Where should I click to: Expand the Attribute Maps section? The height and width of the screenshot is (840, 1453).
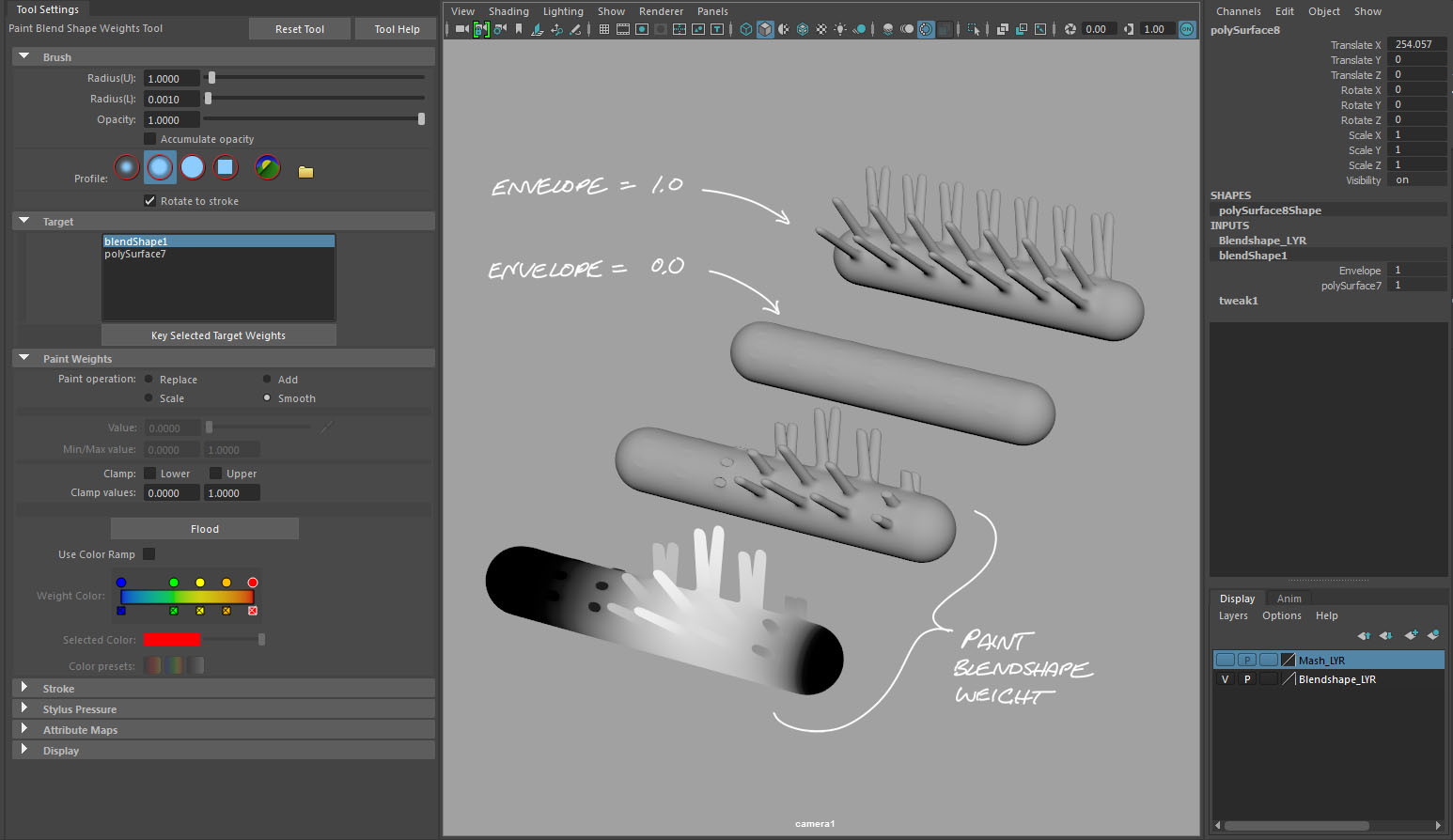[24, 729]
